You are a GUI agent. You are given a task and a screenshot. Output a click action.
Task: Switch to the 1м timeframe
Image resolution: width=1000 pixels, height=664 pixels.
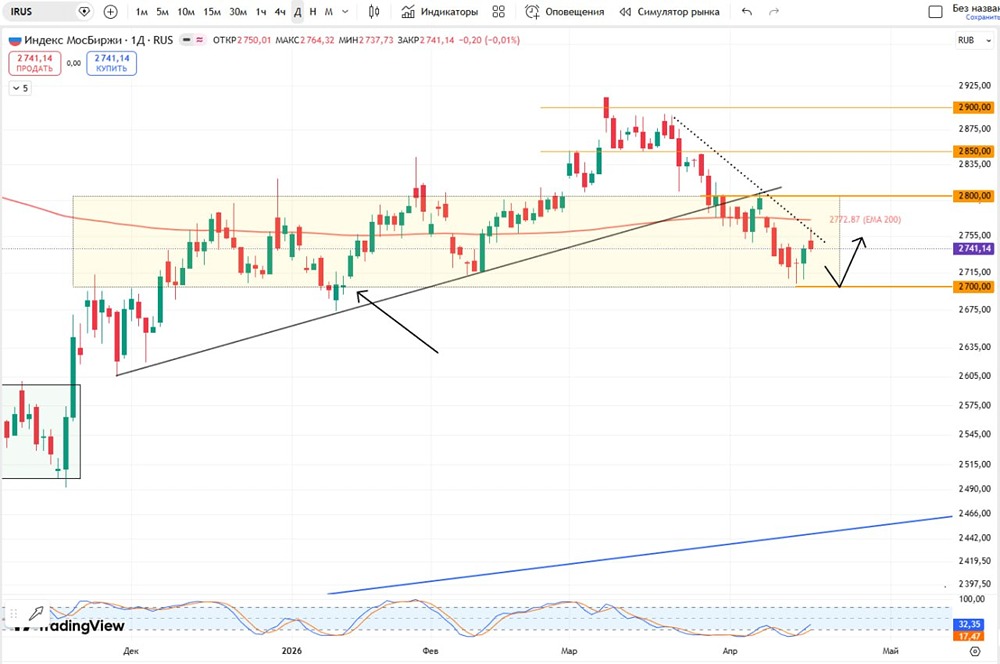[142, 11]
